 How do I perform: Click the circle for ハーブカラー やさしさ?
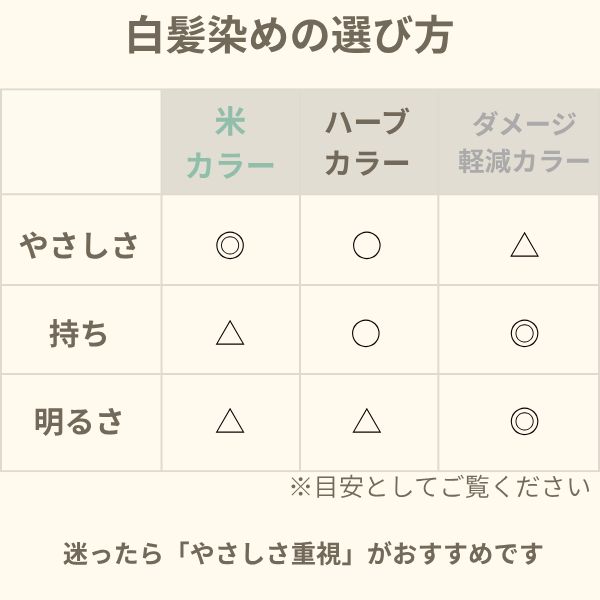[x=366, y=245]
